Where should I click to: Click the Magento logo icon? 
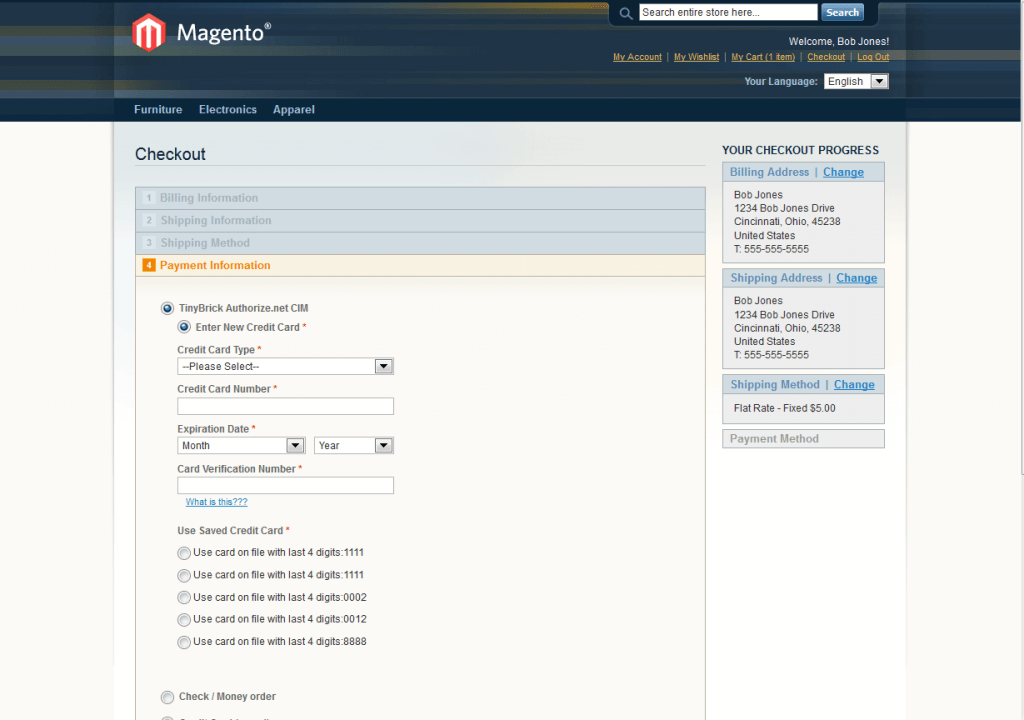point(148,33)
